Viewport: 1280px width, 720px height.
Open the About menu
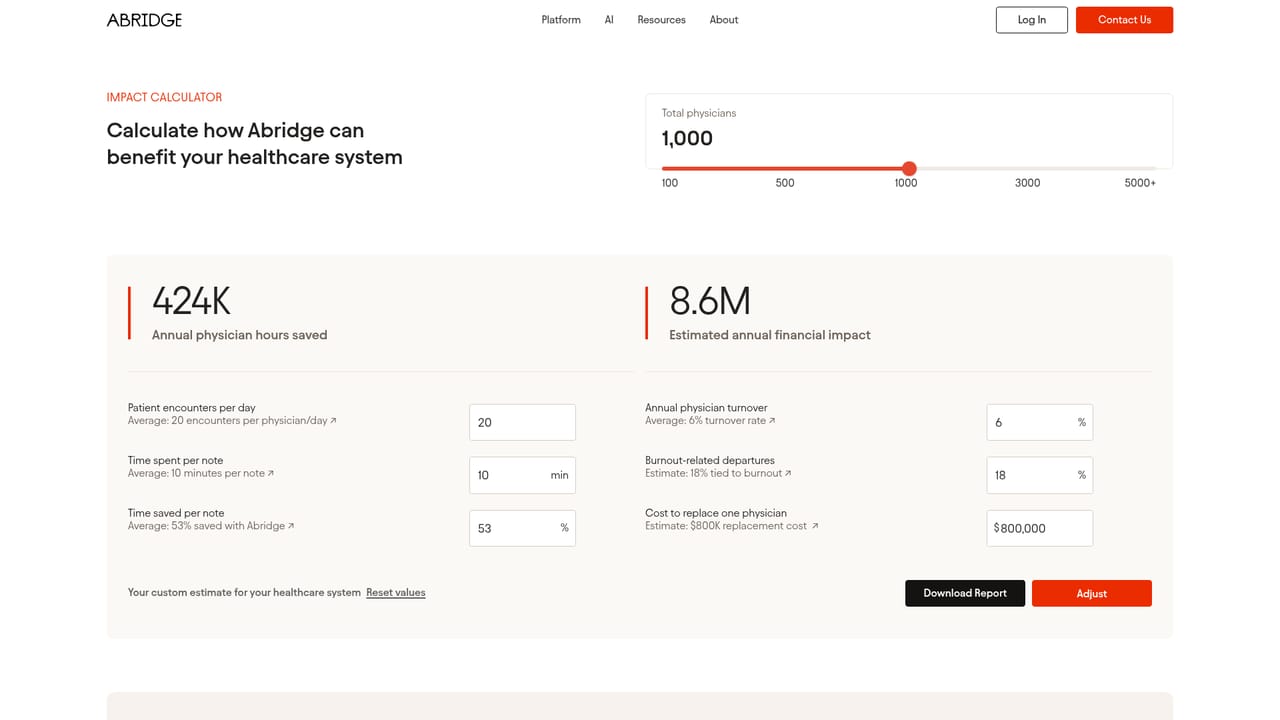pyautogui.click(x=724, y=20)
